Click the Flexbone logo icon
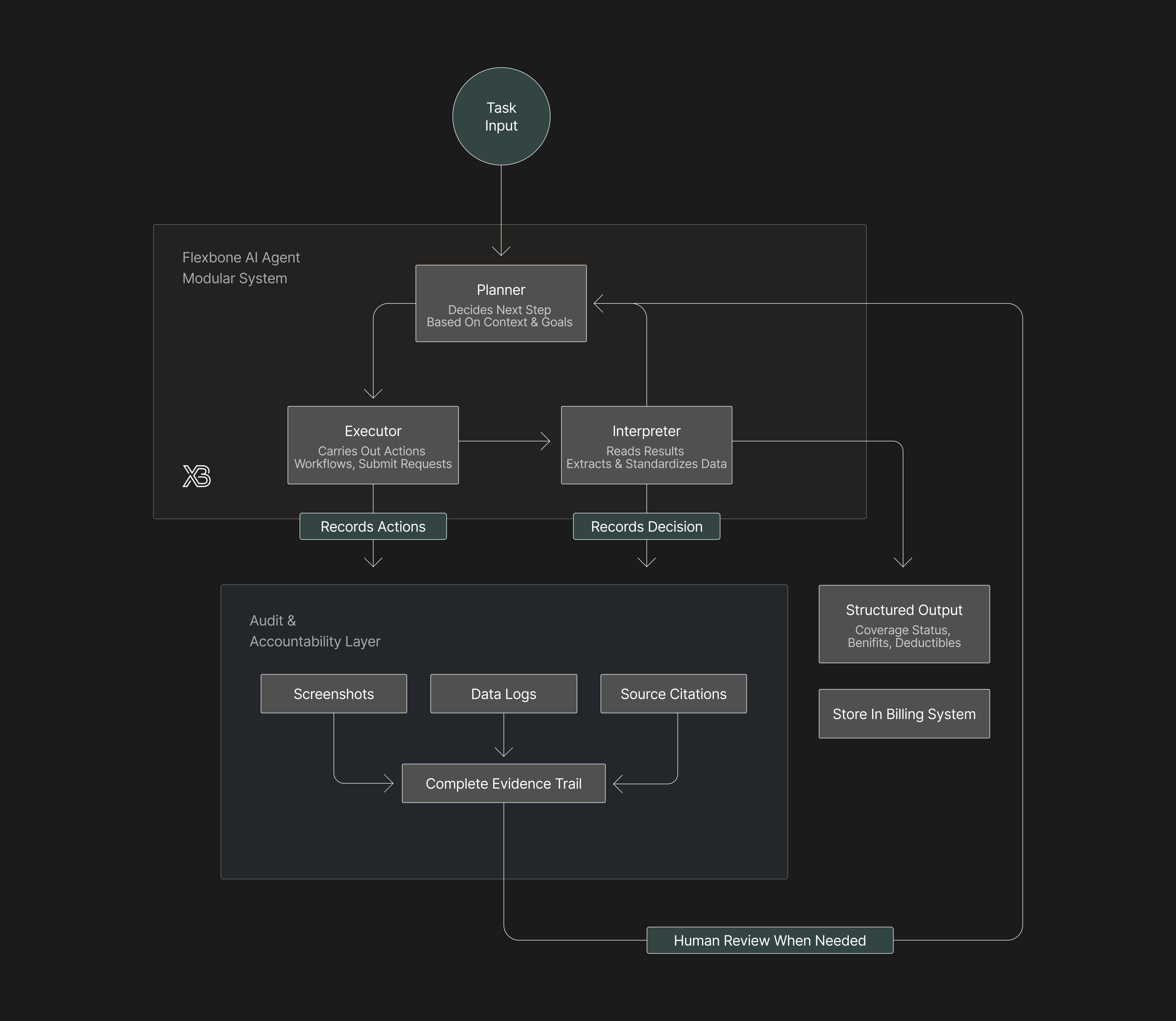The image size is (1176, 1021). point(197,476)
